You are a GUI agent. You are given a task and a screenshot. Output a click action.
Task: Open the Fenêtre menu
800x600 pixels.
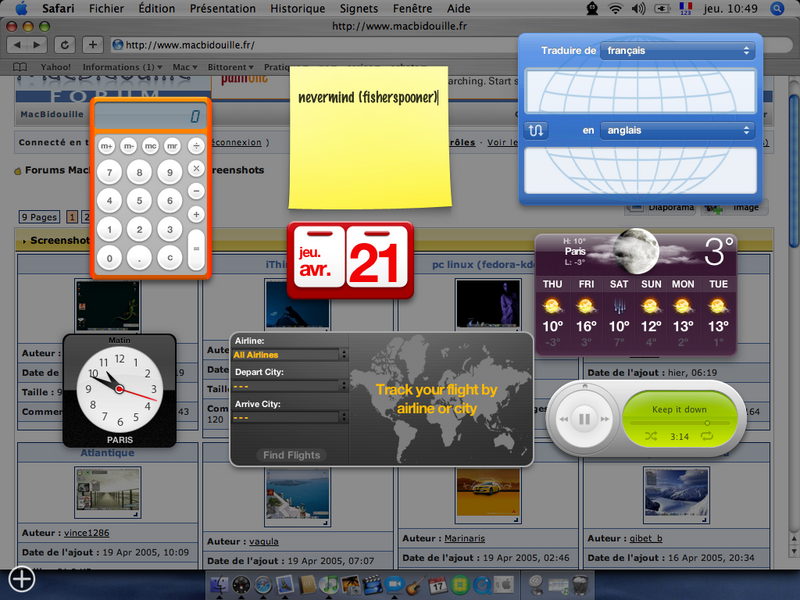[412, 9]
